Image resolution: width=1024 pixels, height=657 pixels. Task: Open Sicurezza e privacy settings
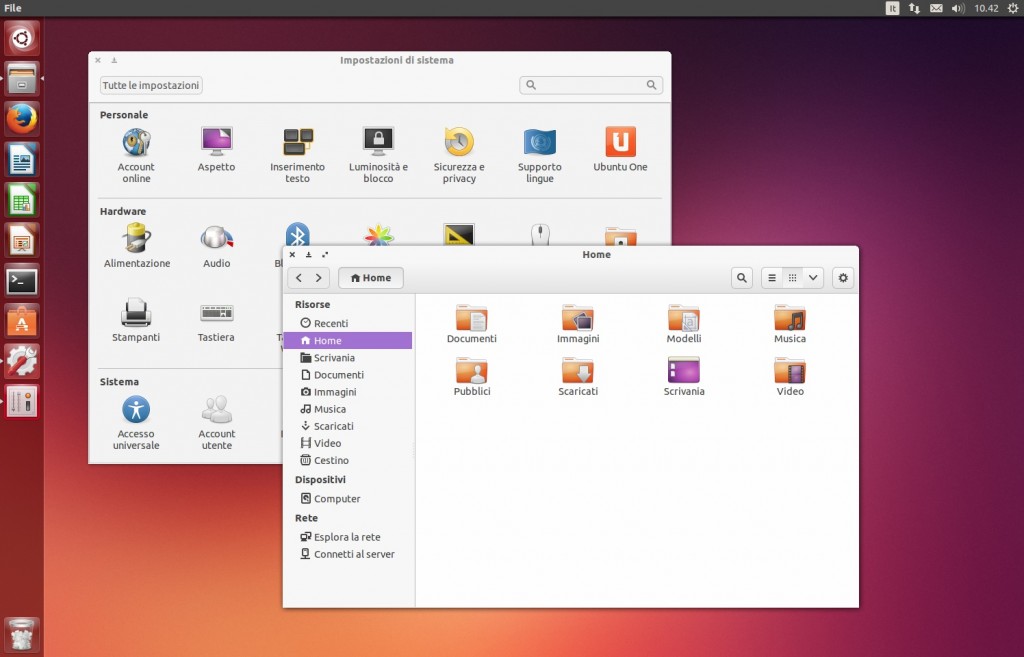[459, 143]
